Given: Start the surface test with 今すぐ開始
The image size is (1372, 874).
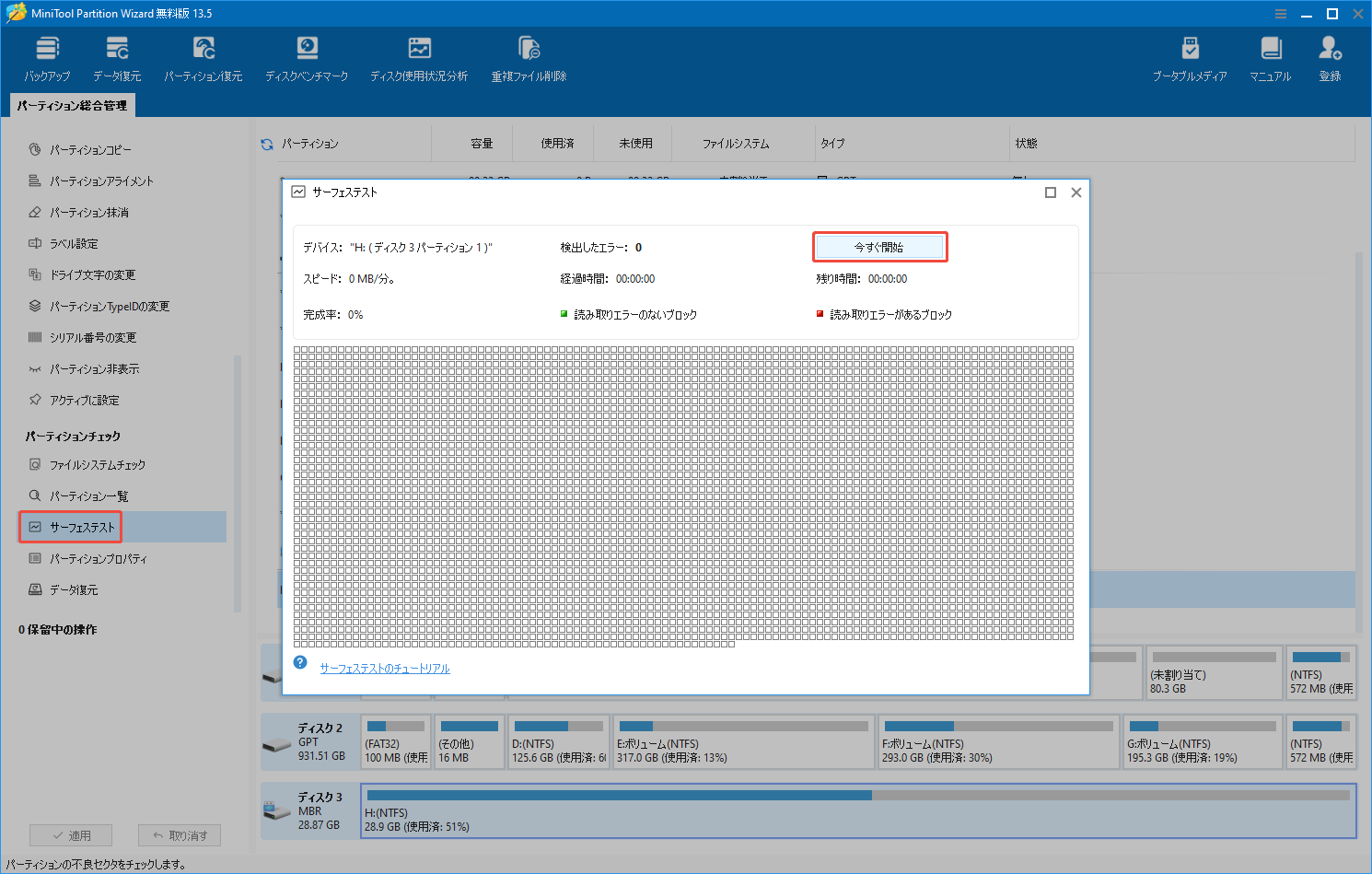Looking at the screenshot, I should 879,246.
